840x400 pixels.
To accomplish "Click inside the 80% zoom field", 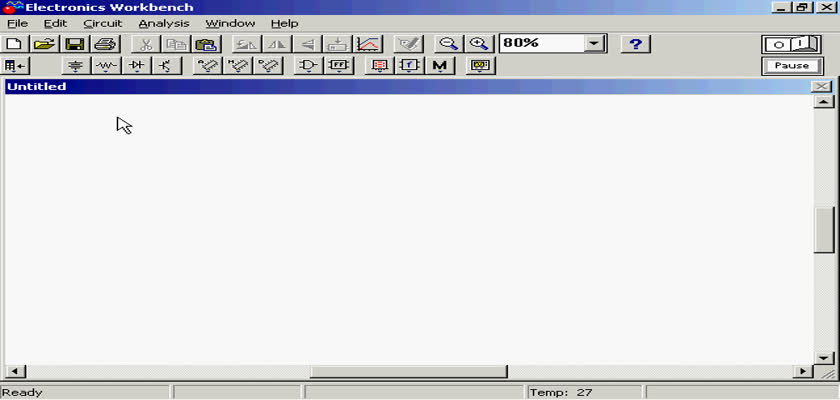I will tap(542, 44).
